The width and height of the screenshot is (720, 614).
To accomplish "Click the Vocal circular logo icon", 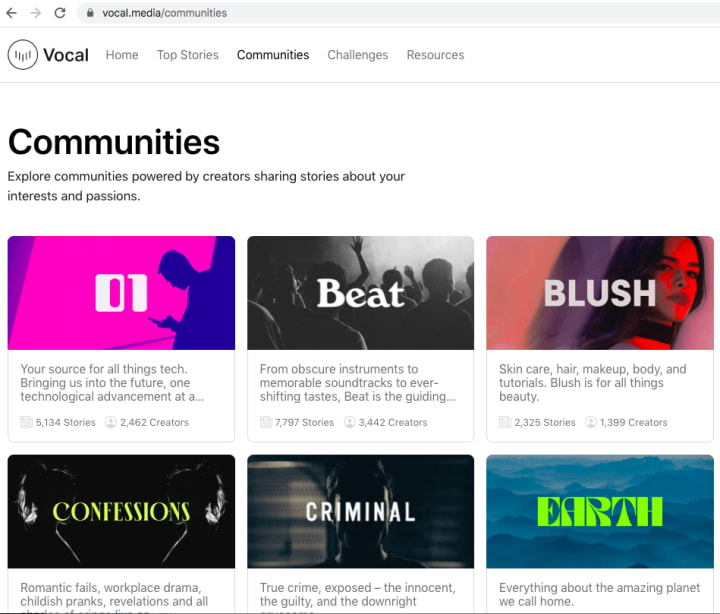I will tap(22, 55).
